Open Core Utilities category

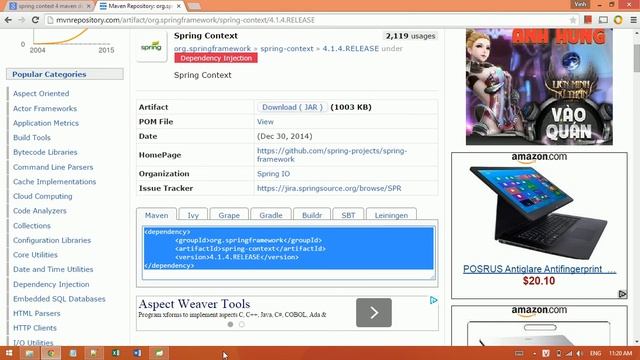(x=35, y=255)
